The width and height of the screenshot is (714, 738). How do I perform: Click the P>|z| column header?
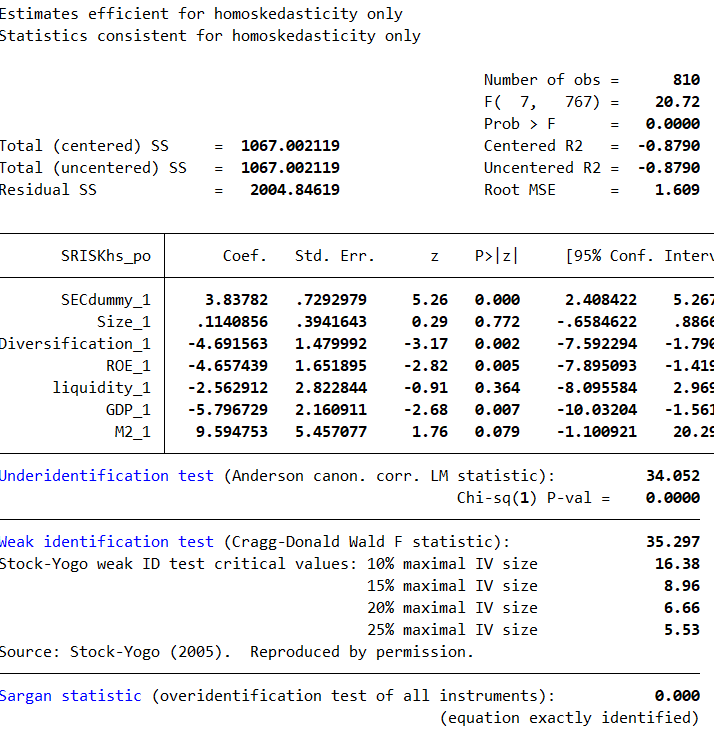click(x=496, y=256)
